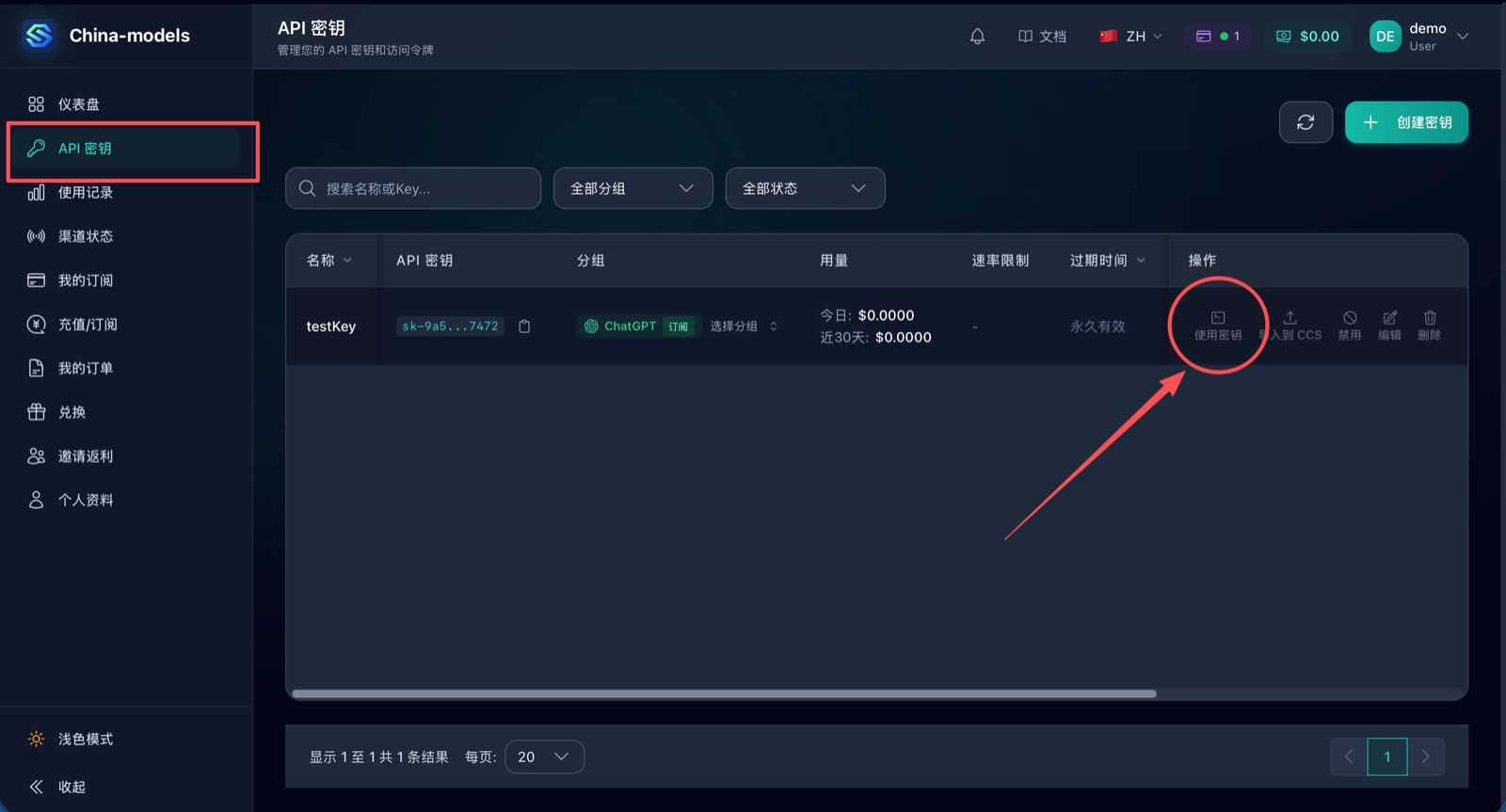Sort by the 过期时间 column header
This screenshot has height=812, width=1506.
point(1108,261)
